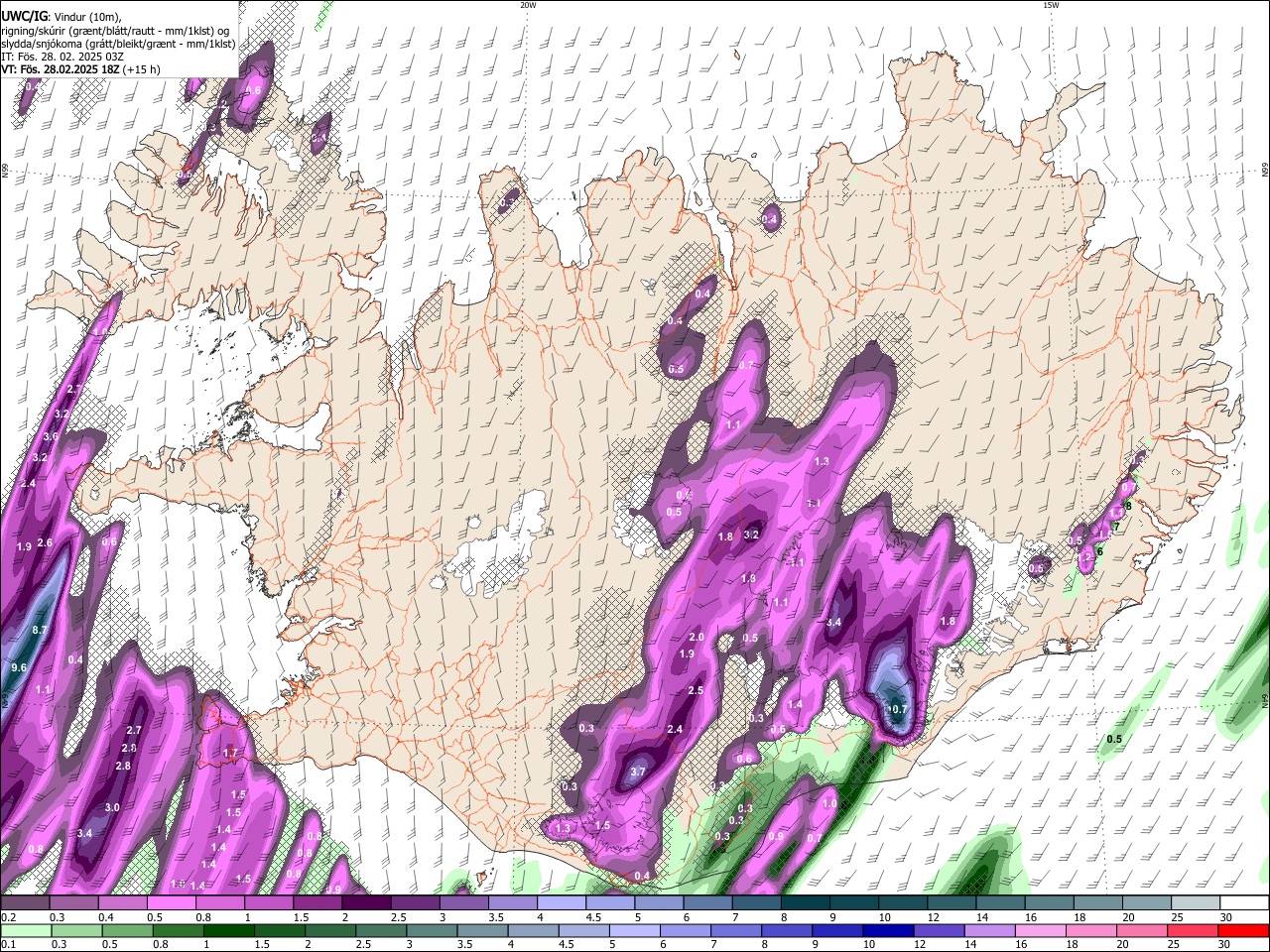Select the dark blue 10 swatch in bottom legend row
This screenshot has width=1270, height=952.
pos(887,930)
